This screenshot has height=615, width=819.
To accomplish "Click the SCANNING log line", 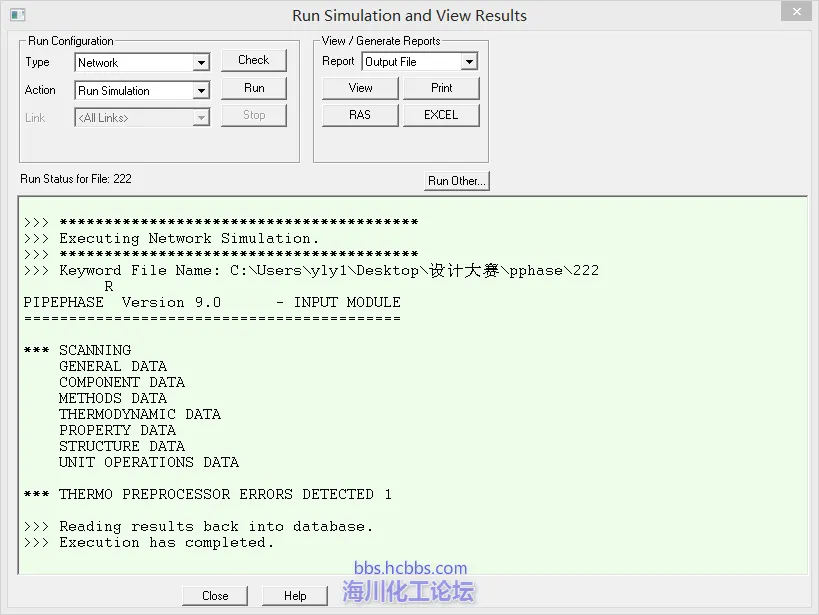I will click(77, 350).
